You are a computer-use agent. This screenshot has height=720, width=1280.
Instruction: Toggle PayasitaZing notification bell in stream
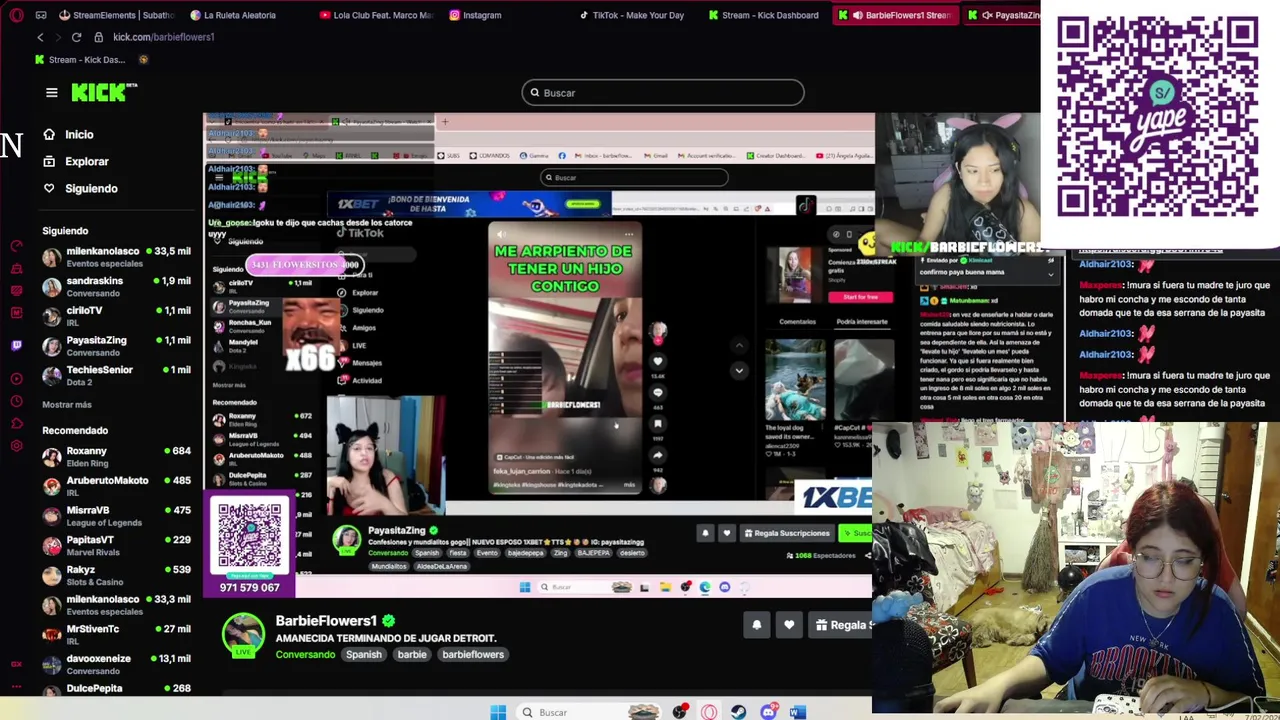pos(705,534)
